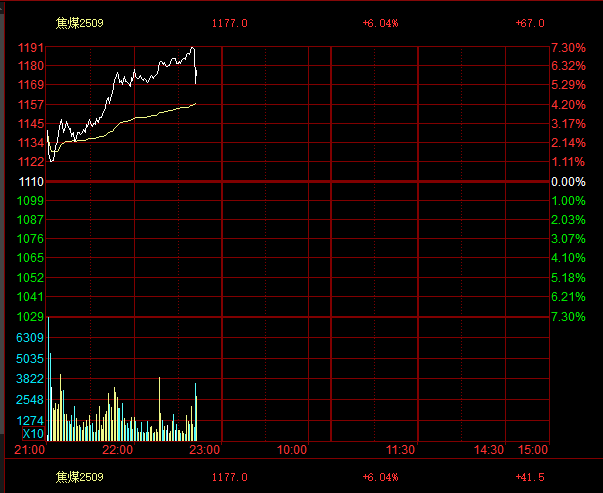
Task: Click the white 1110 baseline price label
Action: click(x=31, y=182)
